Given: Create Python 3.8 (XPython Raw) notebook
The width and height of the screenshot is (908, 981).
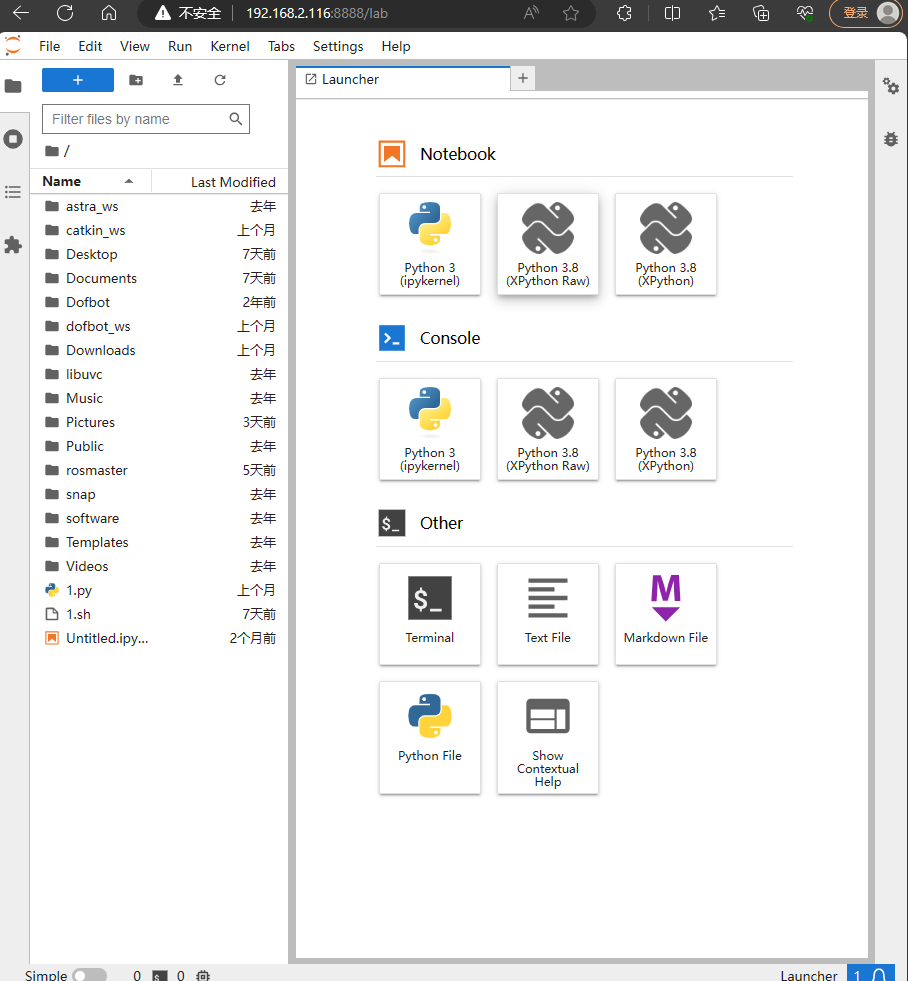Looking at the screenshot, I should point(548,244).
